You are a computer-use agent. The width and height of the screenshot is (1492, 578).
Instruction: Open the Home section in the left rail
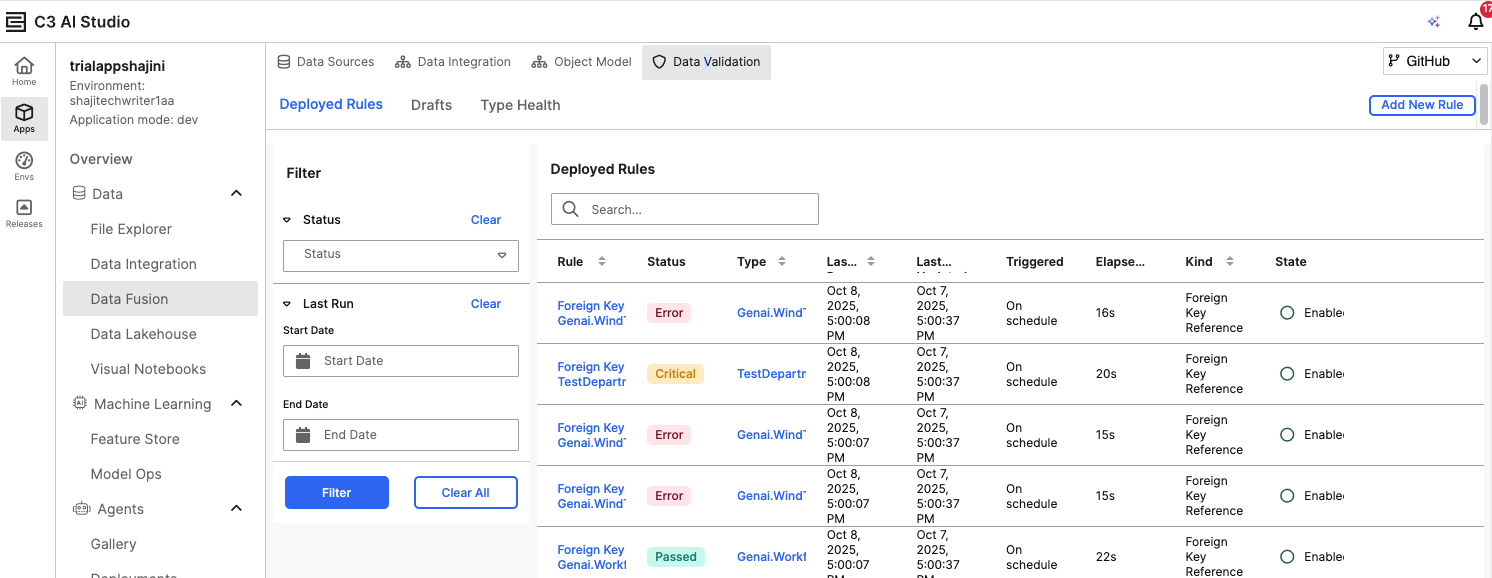click(24, 70)
